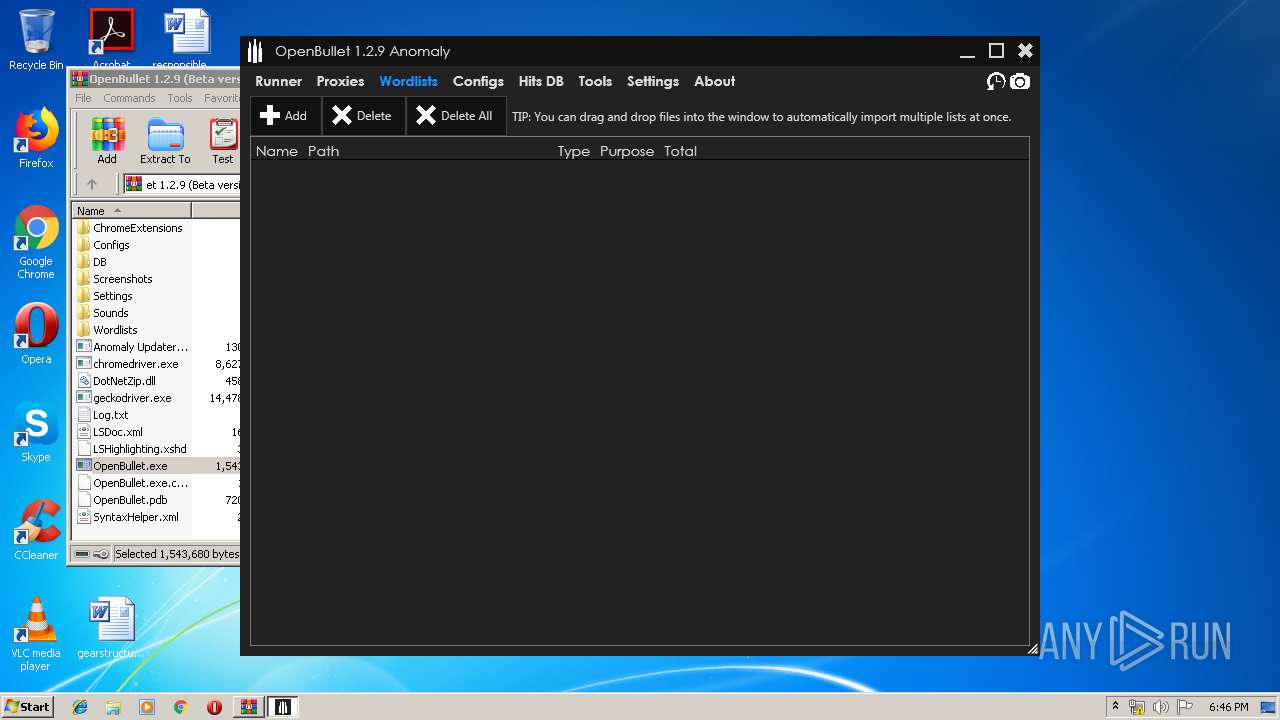
Task: Click the WinRAR Test icon
Action: [x=222, y=141]
